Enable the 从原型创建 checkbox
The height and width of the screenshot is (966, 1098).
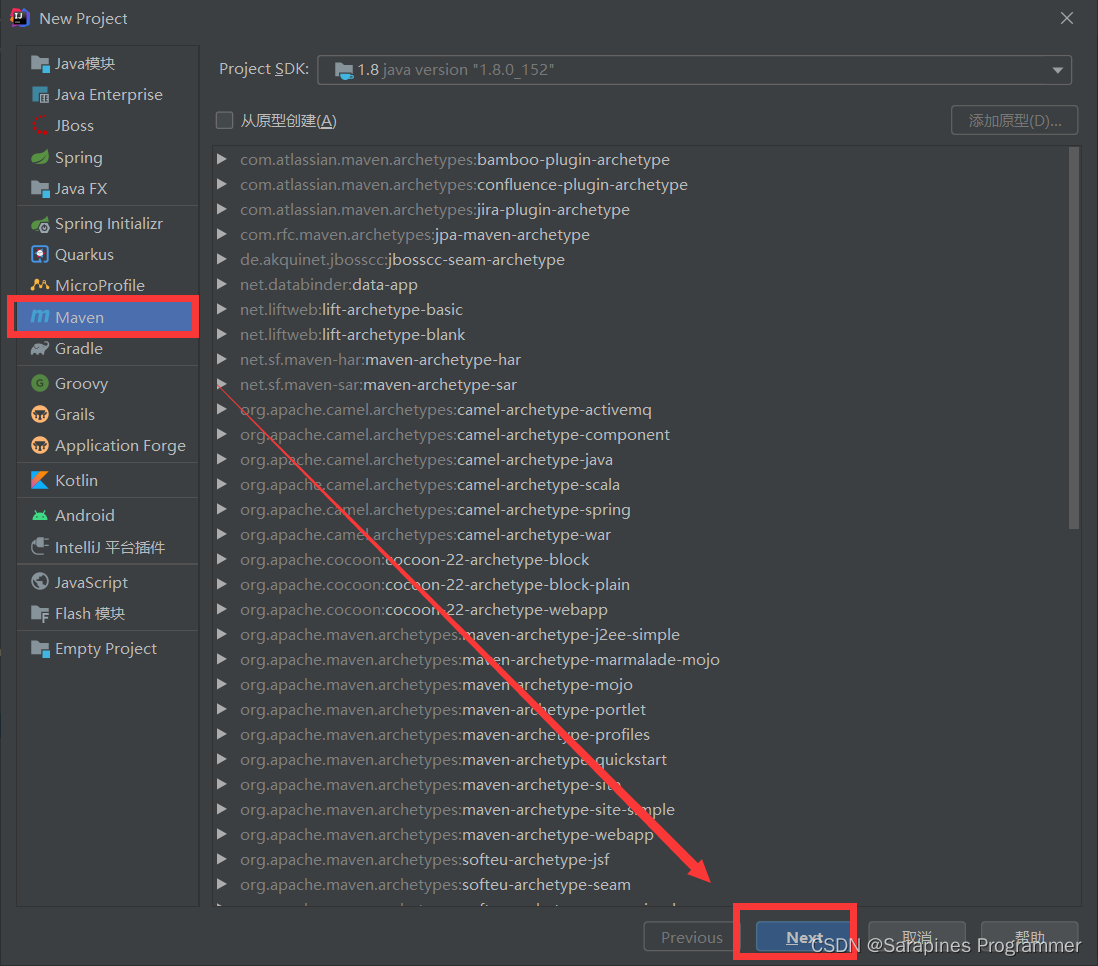pos(224,120)
